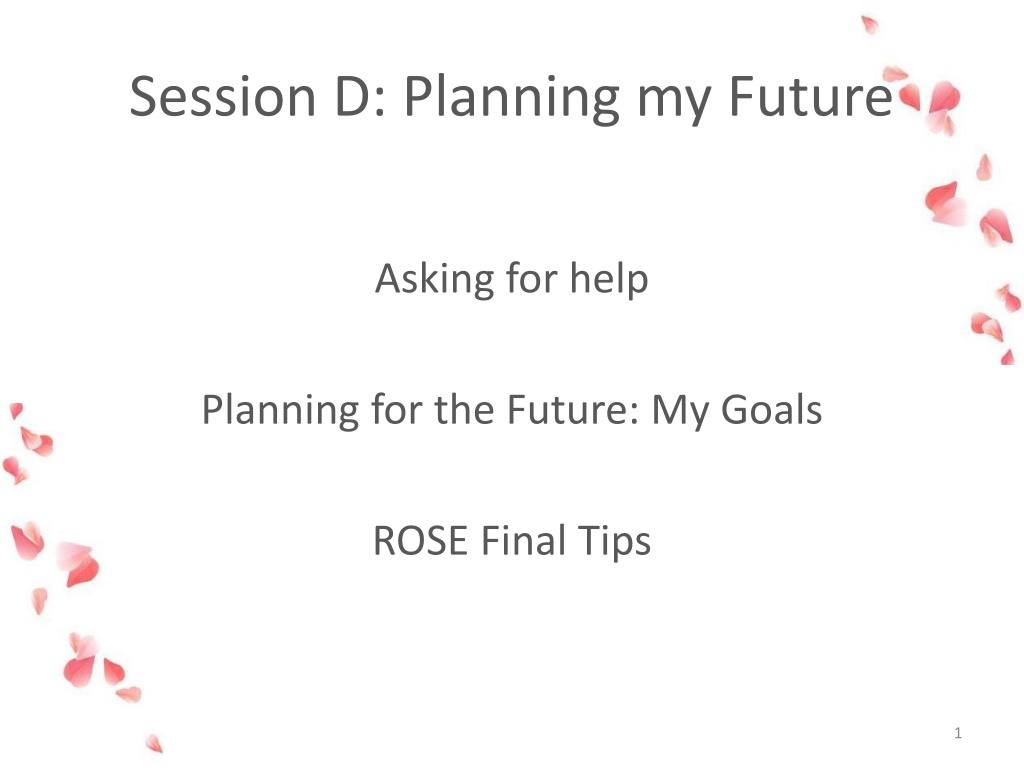Click the word "Session" in the title

click(x=223, y=97)
